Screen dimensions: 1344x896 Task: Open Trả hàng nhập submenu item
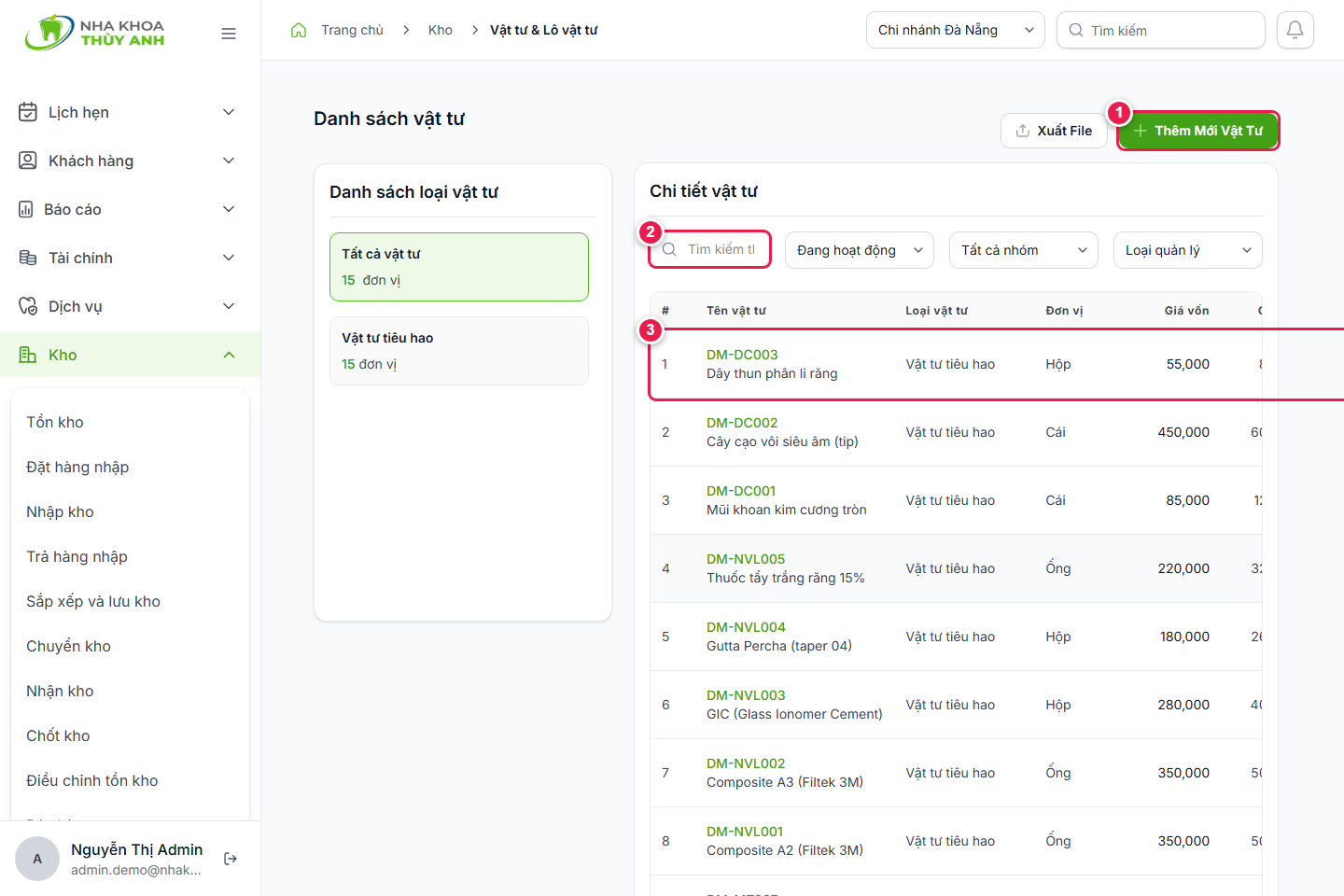coord(77,556)
